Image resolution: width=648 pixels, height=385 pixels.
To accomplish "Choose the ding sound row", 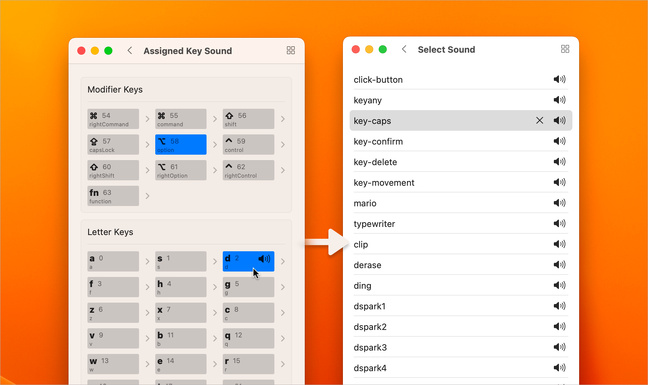I will tap(461, 285).
